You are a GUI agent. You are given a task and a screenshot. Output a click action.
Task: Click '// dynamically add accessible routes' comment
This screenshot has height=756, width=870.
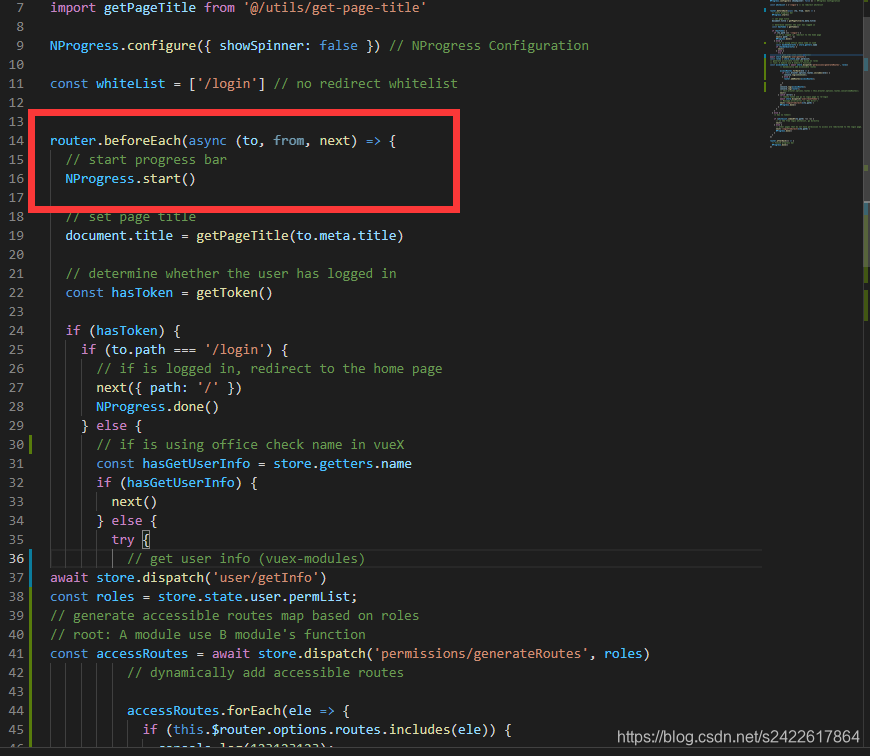[265, 673]
